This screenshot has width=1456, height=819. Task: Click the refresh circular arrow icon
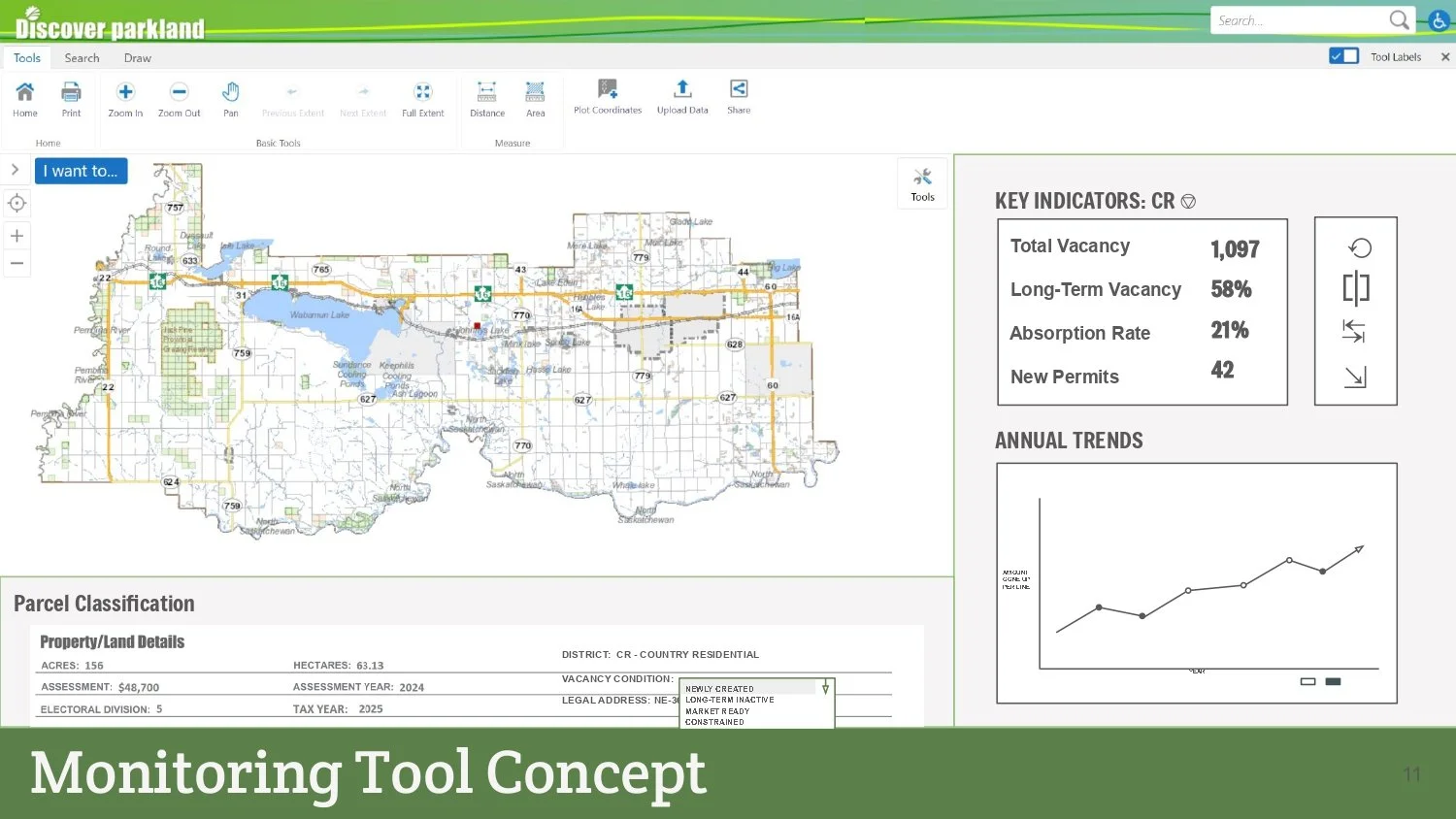click(x=1360, y=248)
